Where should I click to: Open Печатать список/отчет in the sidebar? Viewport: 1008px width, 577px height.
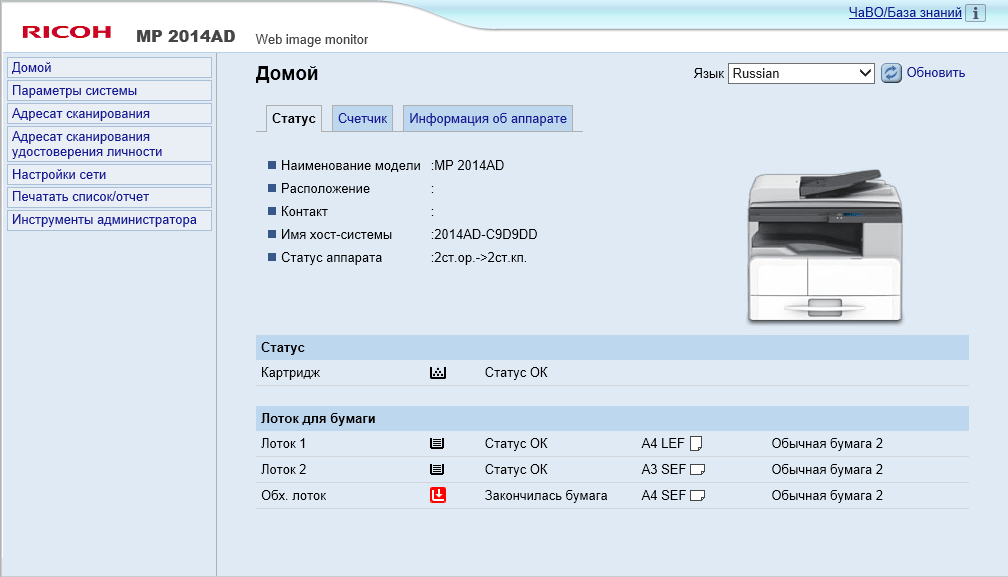[x=109, y=197]
